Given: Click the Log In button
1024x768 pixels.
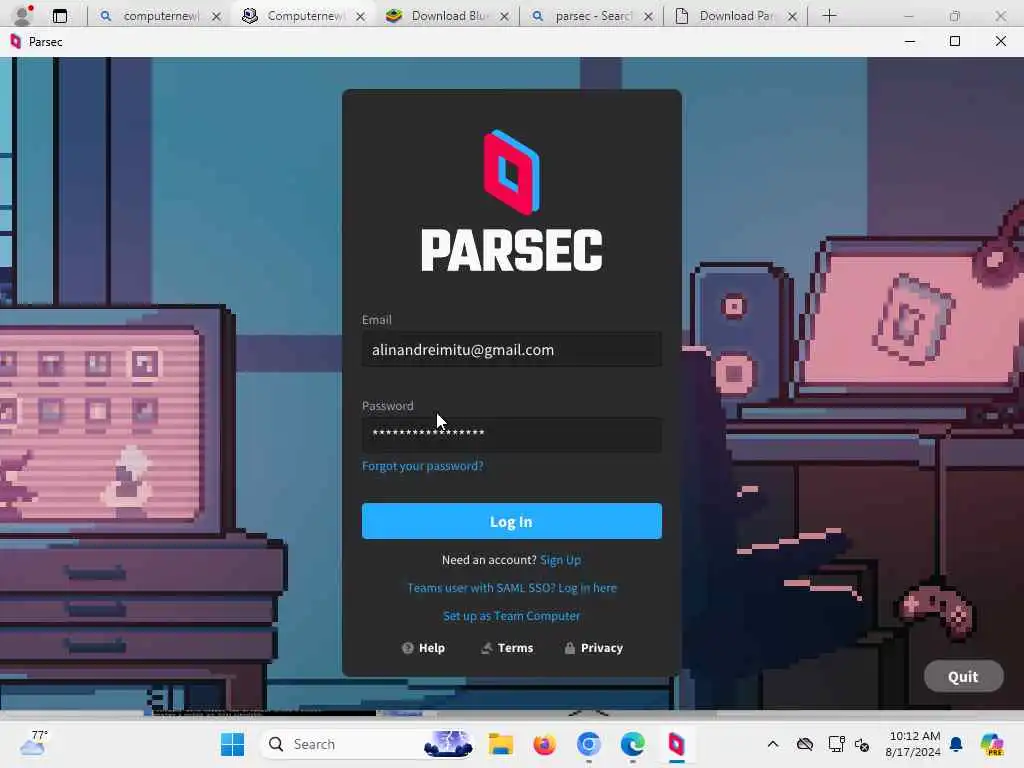Looking at the screenshot, I should (511, 521).
